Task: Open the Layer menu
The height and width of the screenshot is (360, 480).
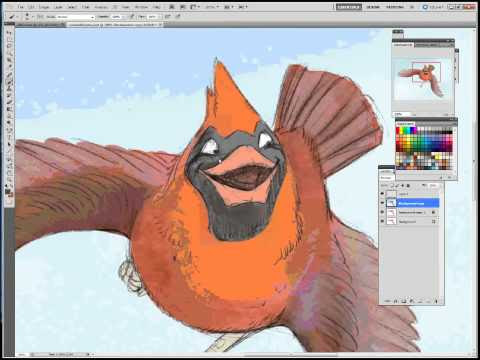Action: click(x=58, y=7)
